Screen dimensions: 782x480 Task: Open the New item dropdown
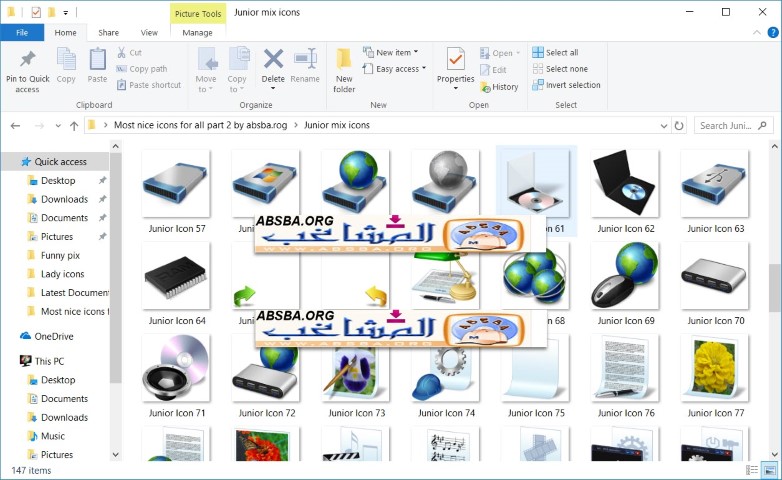[x=415, y=51]
